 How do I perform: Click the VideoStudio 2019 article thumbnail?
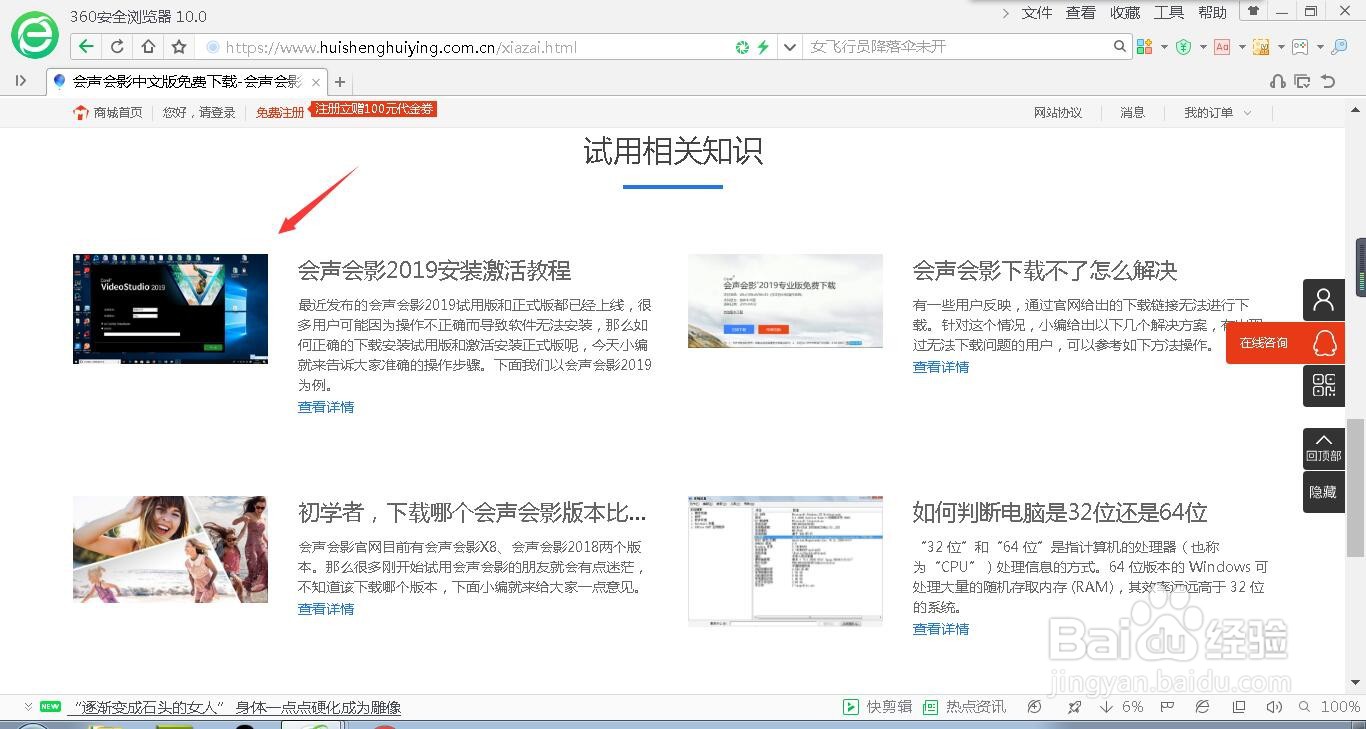coord(170,308)
